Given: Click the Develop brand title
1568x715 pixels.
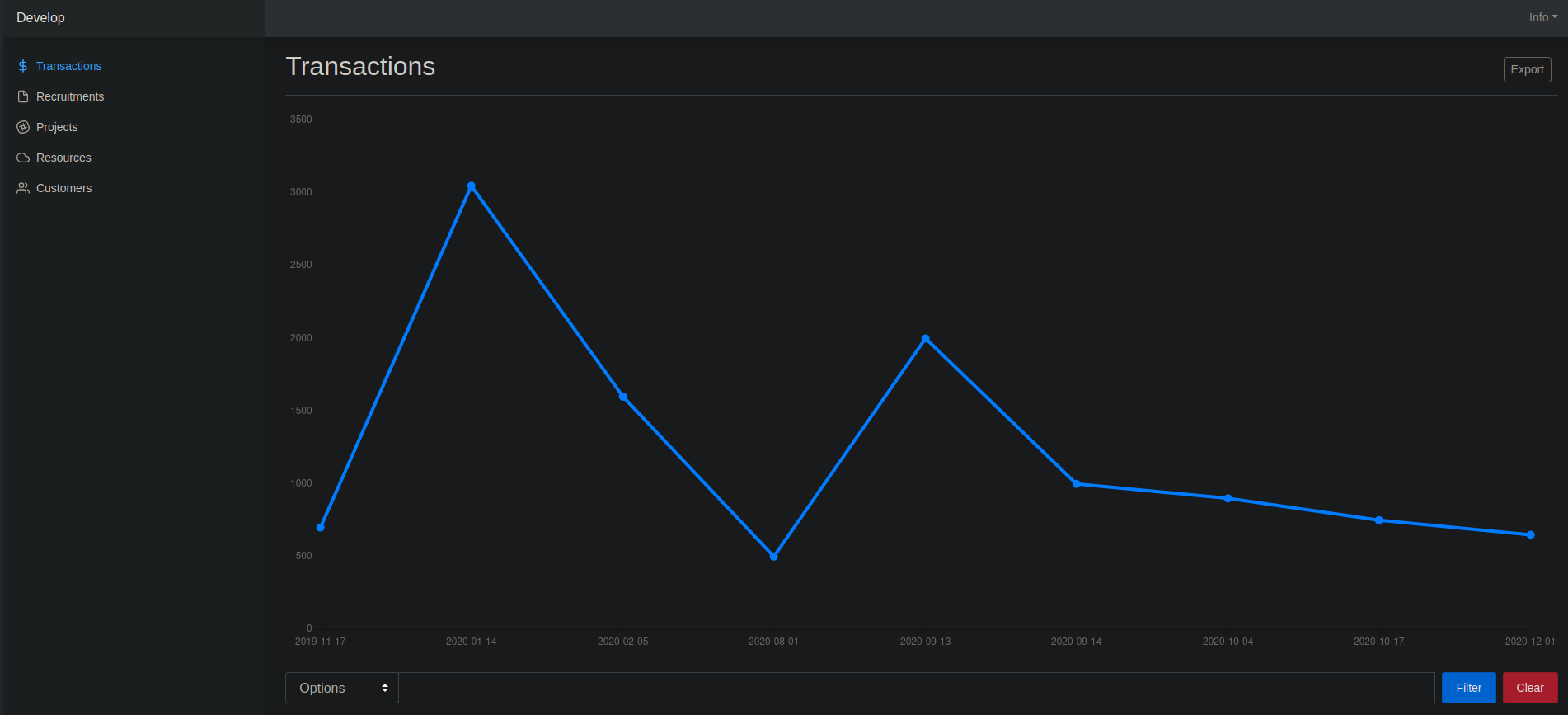Looking at the screenshot, I should click(40, 17).
